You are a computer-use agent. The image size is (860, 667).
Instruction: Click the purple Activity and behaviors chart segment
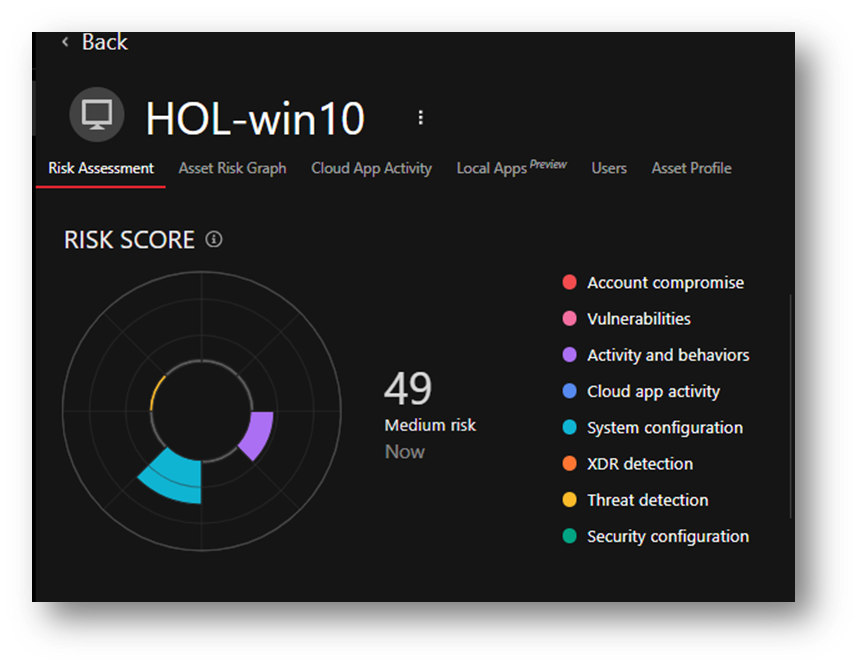pyautogui.click(x=257, y=435)
